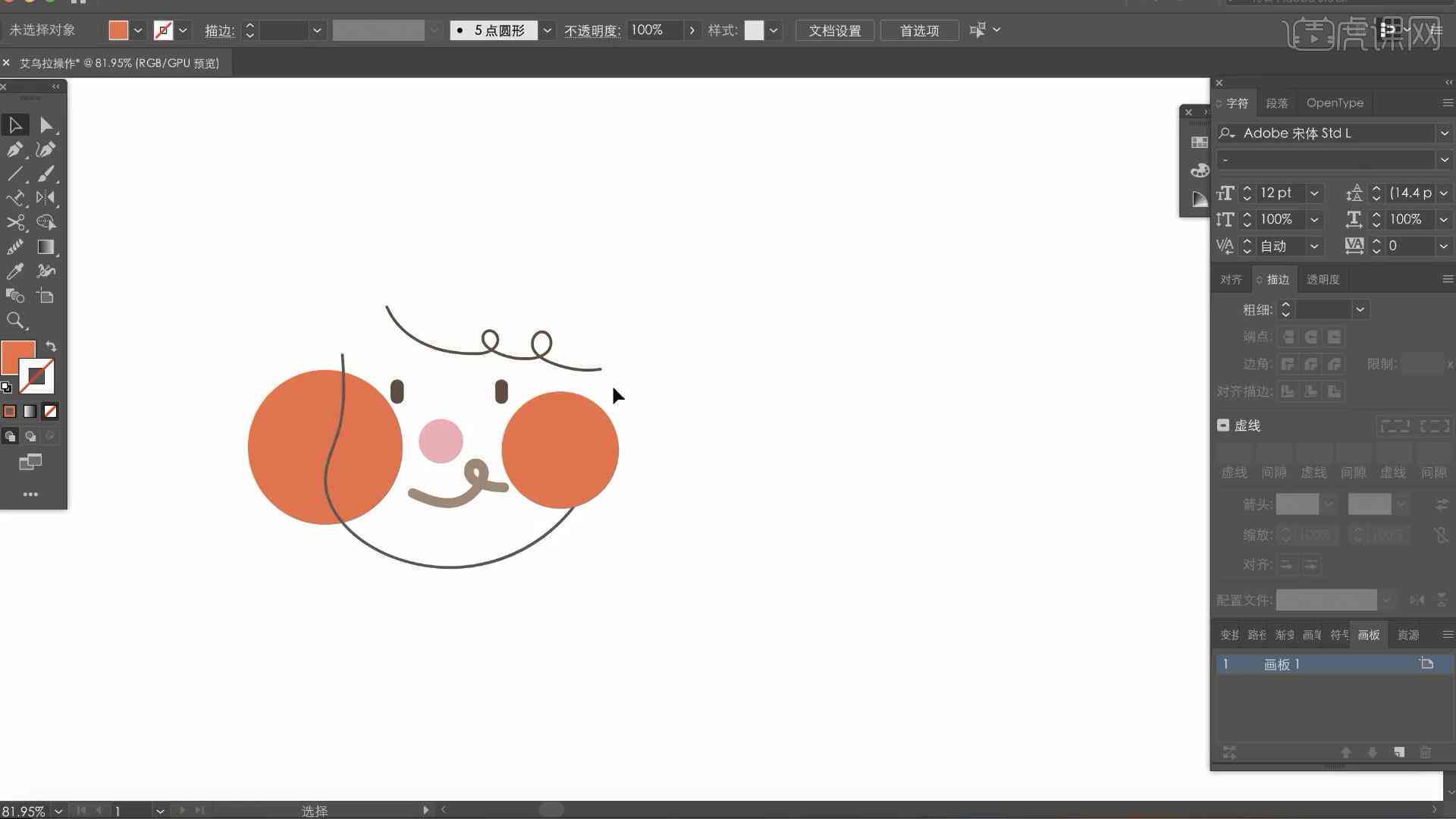Open stroke weight dropdown in control bar
Screen dimensions: 1456x819
pyautogui.click(x=317, y=30)
